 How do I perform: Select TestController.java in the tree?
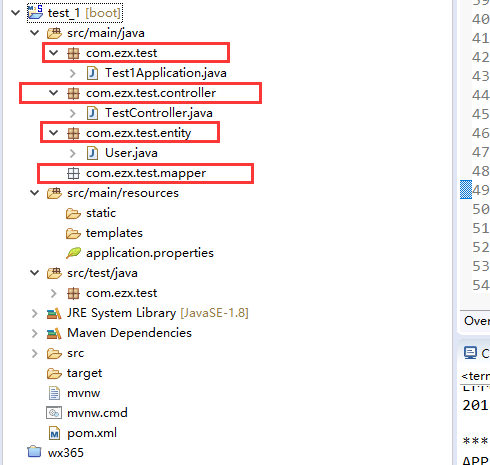pyautogui.click(x=159, y=113)
